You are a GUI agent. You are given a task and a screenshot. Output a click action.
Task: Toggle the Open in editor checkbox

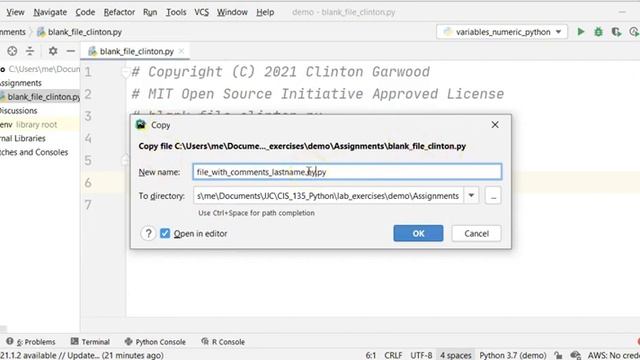(x=165, y=233)
